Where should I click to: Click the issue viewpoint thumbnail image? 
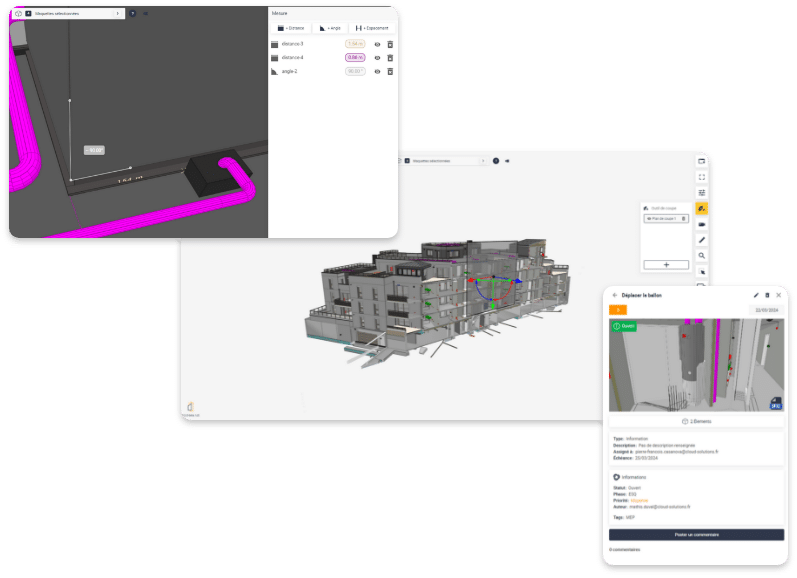[696, 365]
